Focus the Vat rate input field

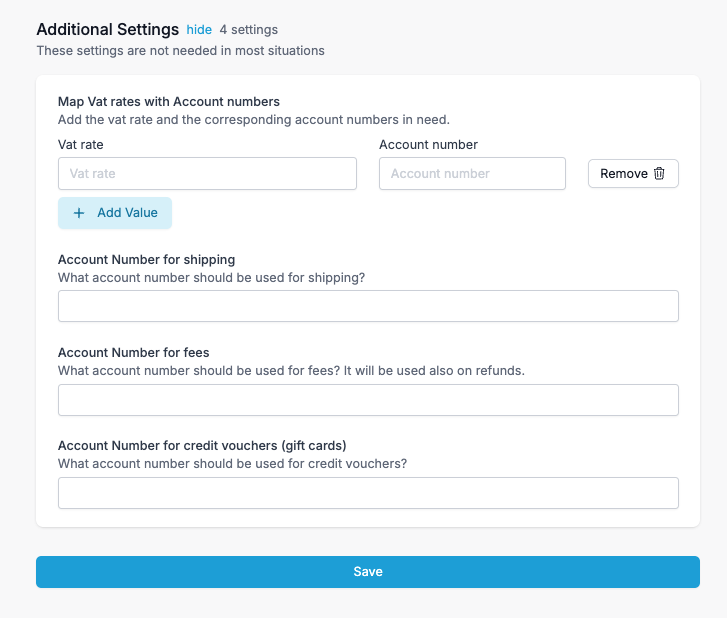click(207, 173)
